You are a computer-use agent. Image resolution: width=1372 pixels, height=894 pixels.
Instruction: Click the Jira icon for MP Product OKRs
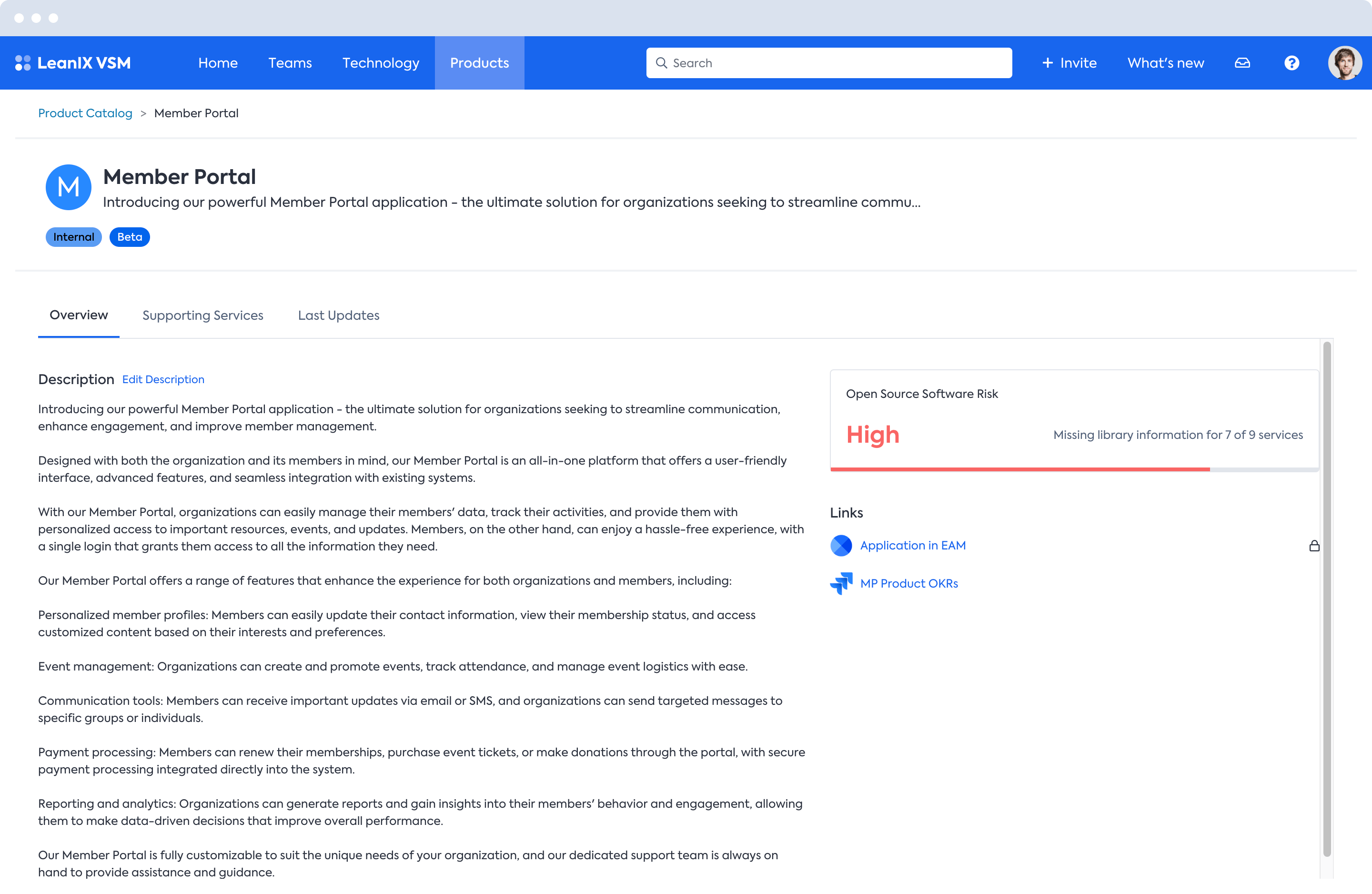(x=841, y=583)
